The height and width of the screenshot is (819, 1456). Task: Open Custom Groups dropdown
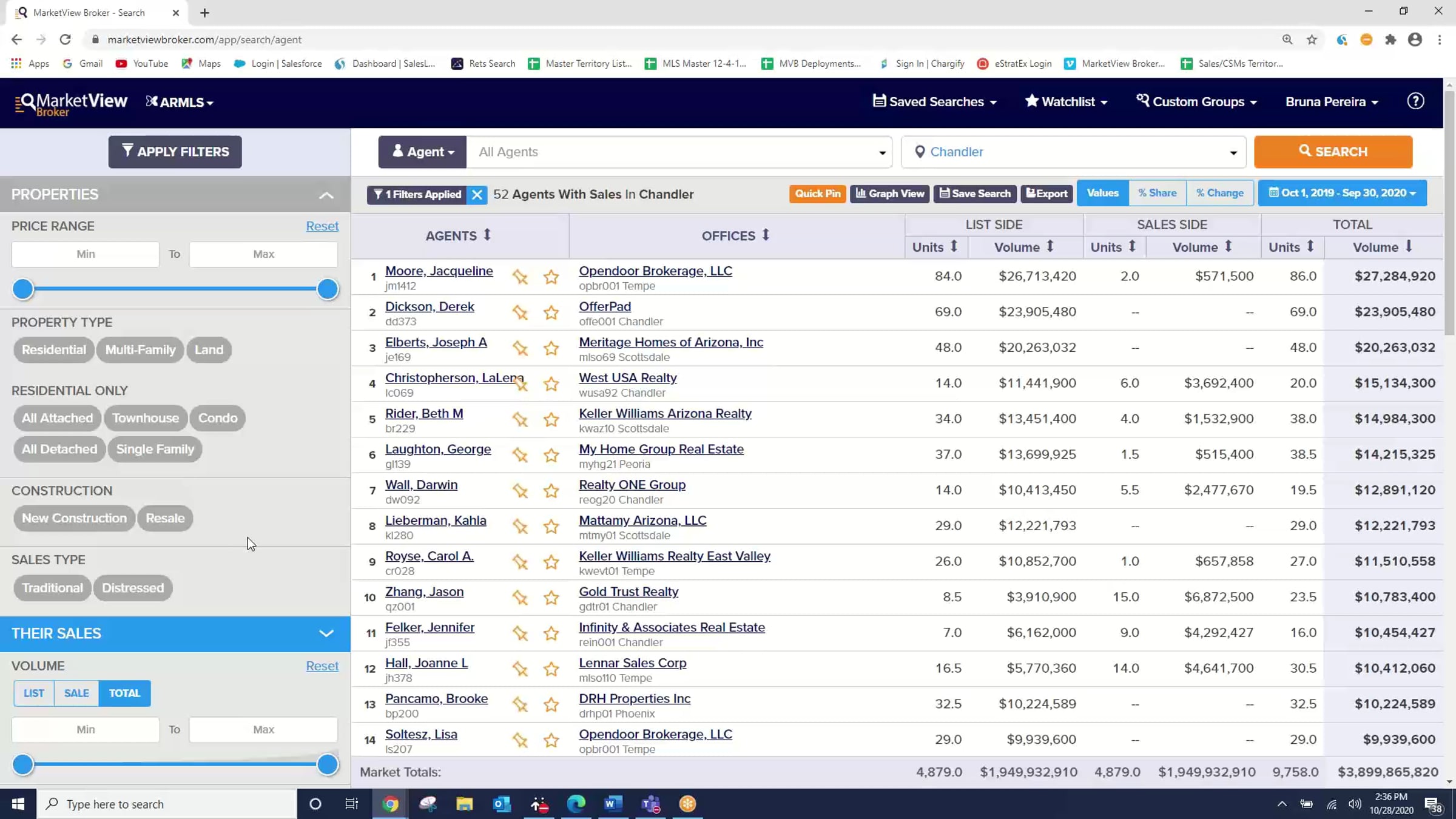pos(1196,102)
